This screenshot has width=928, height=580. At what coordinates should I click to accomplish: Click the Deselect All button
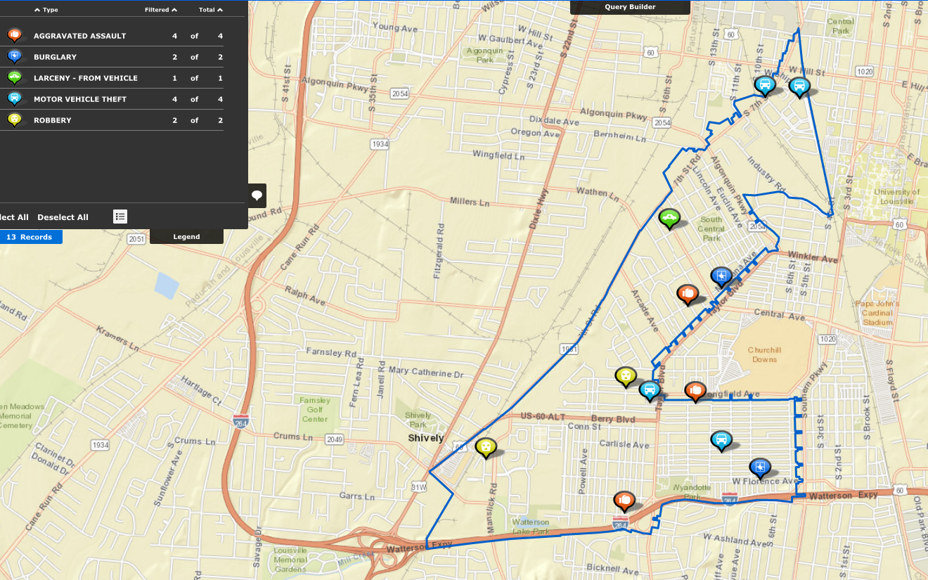point(63,217)
